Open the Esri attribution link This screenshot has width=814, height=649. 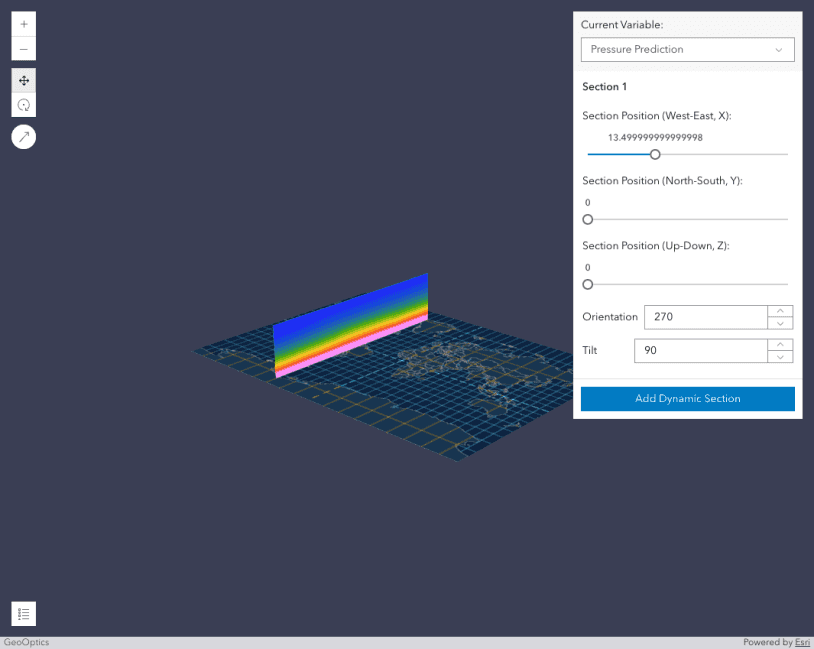[x=802, y=642]
